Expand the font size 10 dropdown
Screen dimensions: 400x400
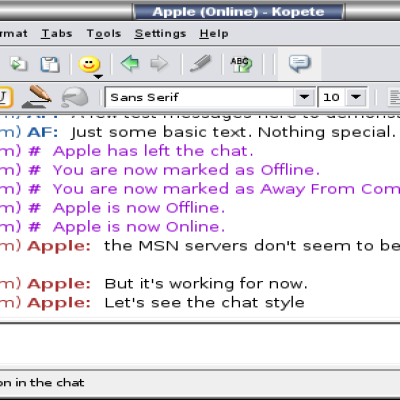[x=356, y=97]
